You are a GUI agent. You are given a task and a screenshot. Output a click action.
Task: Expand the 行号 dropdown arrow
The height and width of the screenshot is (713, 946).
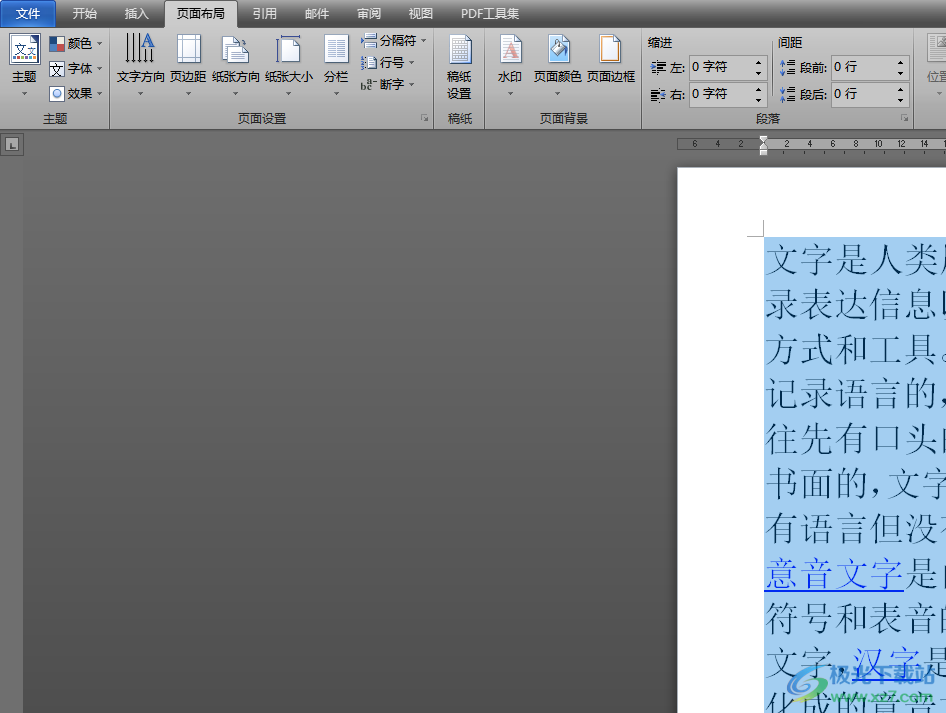(x=412, y=63)
